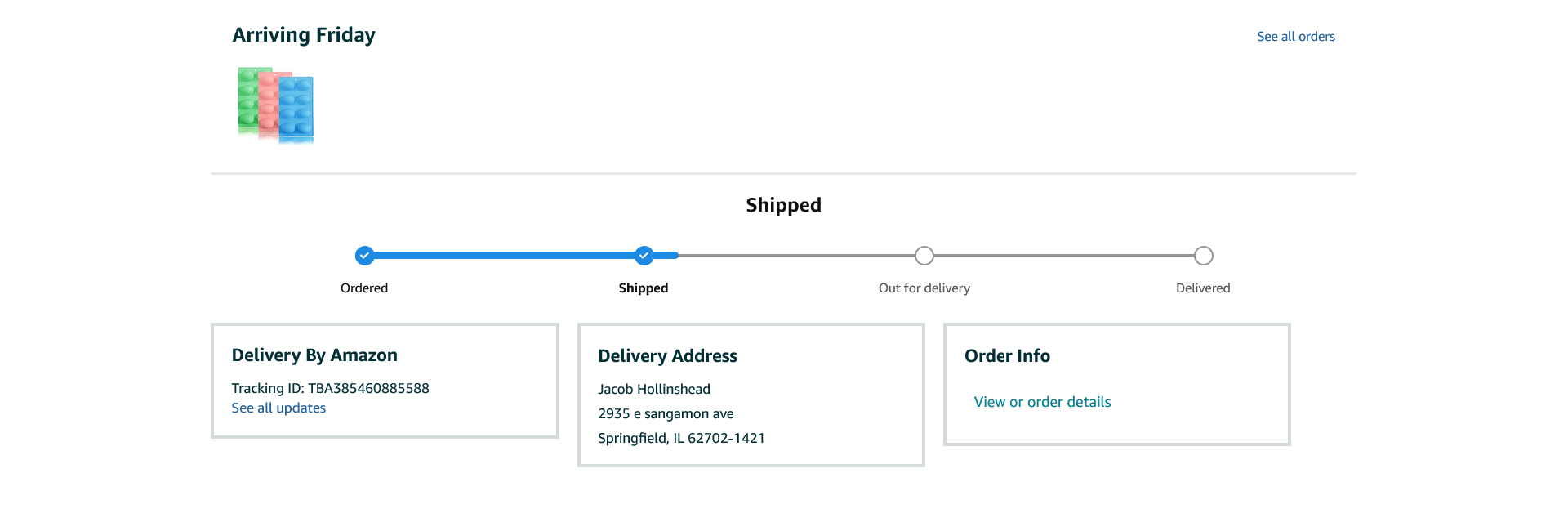Click the See all orders link
The image size is (1568, 531).
[x=1295, y=37]
